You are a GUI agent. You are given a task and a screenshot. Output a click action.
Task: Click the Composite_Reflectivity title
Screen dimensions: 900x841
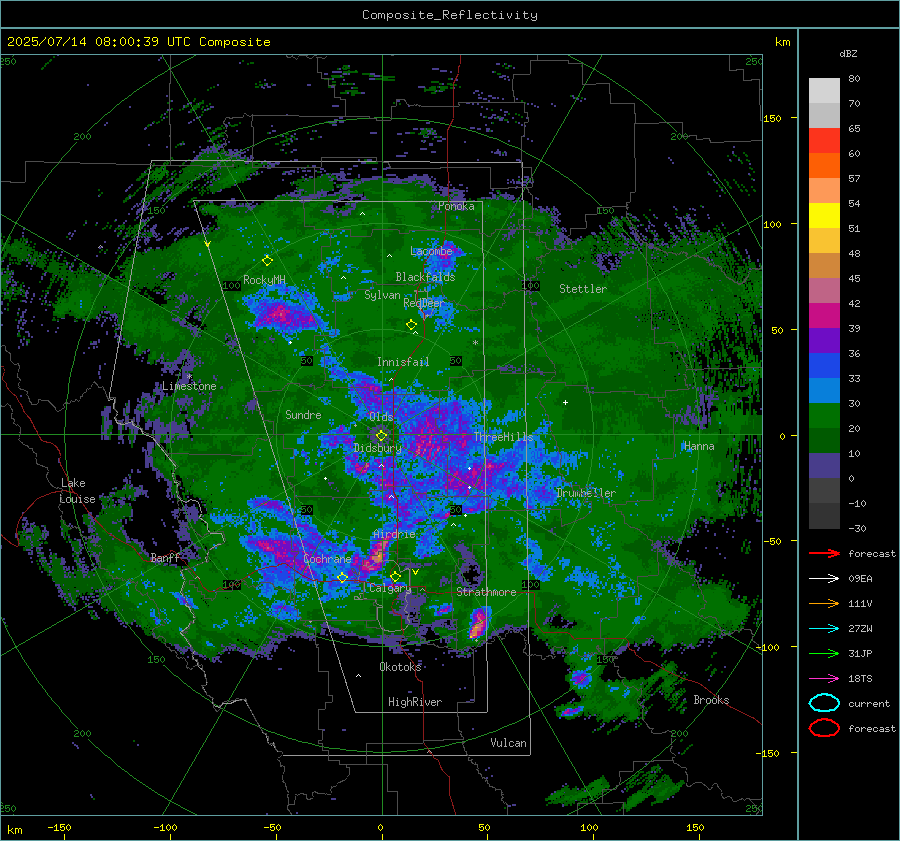[x=450, y=15]
